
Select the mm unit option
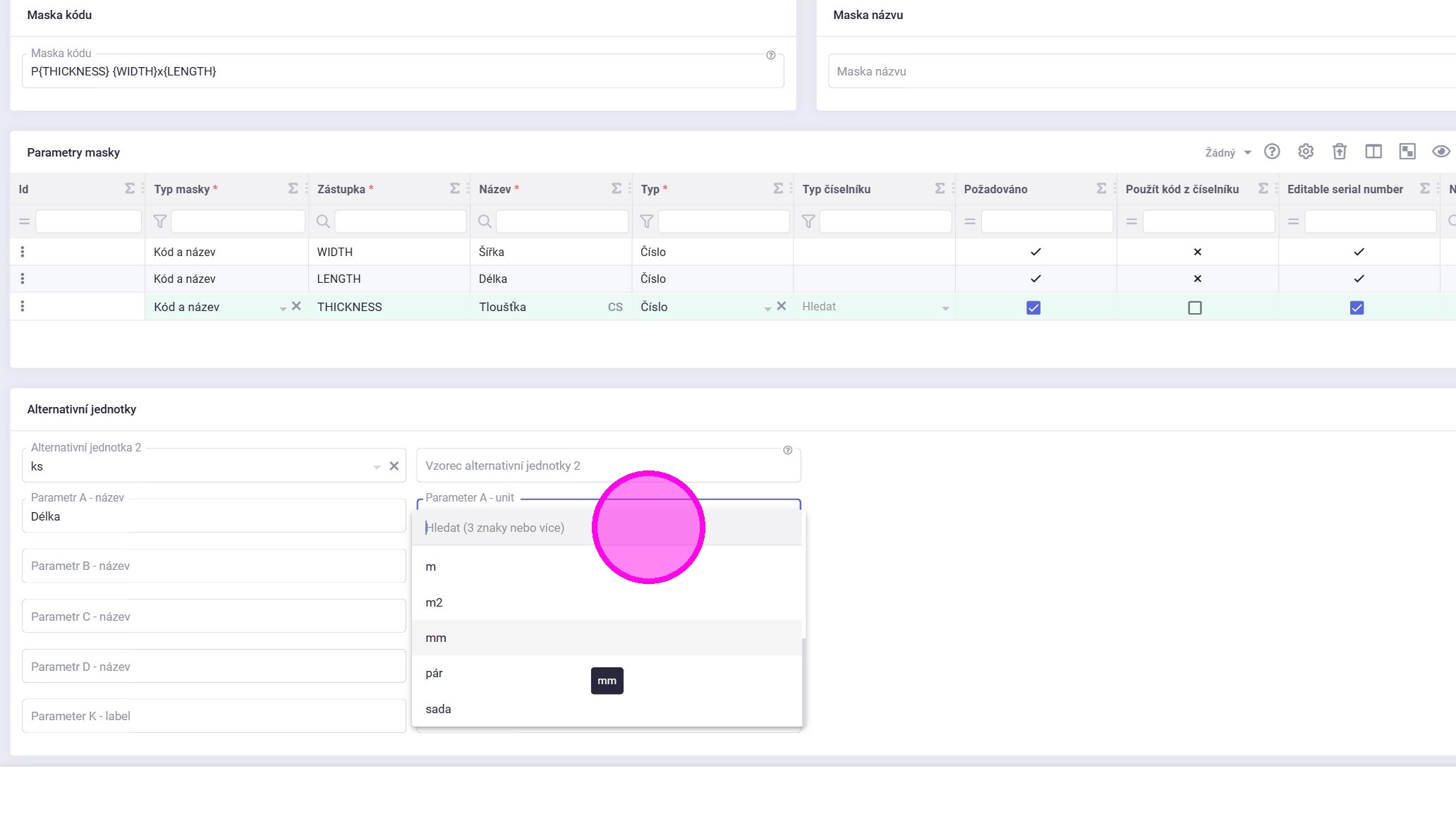click(436, 638)
